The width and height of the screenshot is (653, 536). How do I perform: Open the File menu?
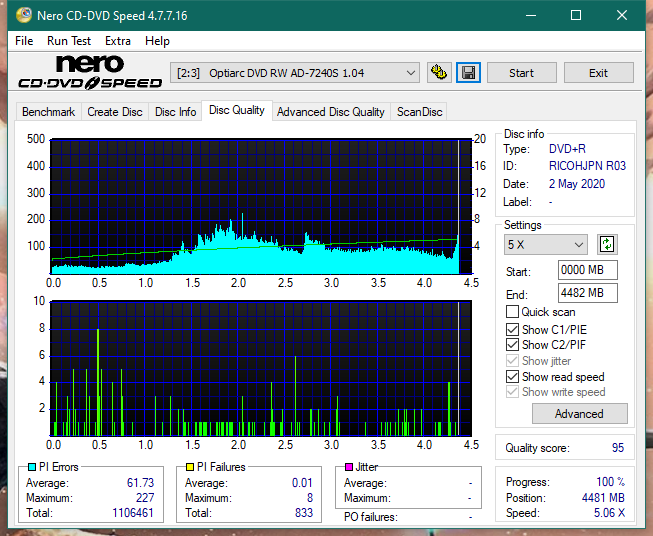24,41
